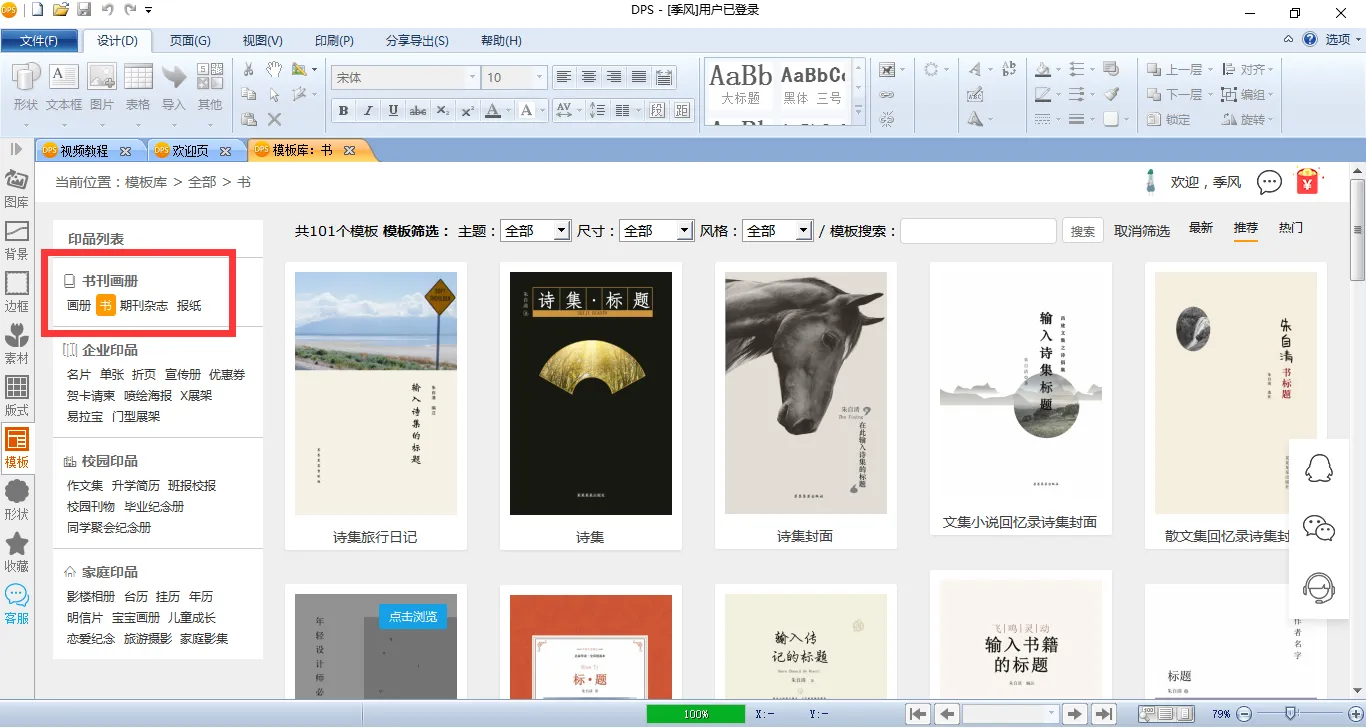This screenshot has width=1366, height=728.
Task: Click the 收藏 star icon
Action: [x=16, y=552]
